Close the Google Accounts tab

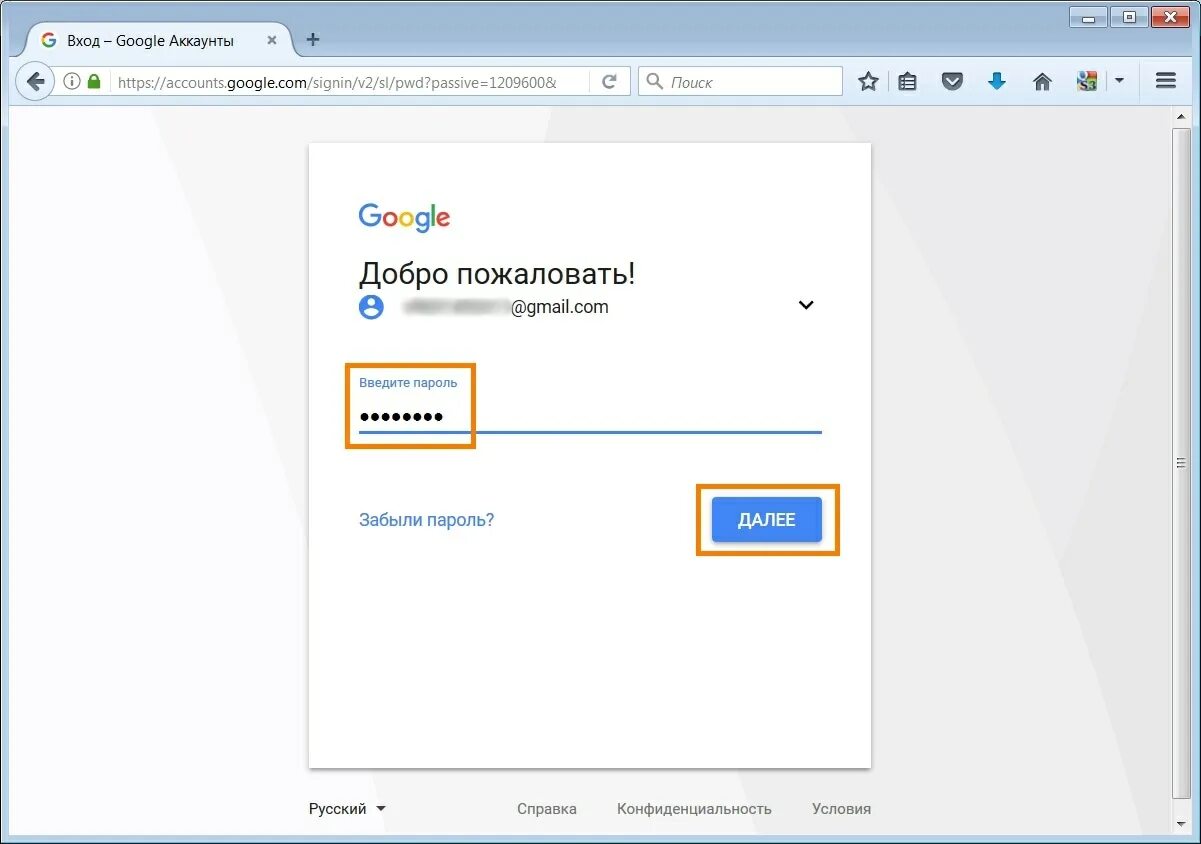click(x=272, y=41)
